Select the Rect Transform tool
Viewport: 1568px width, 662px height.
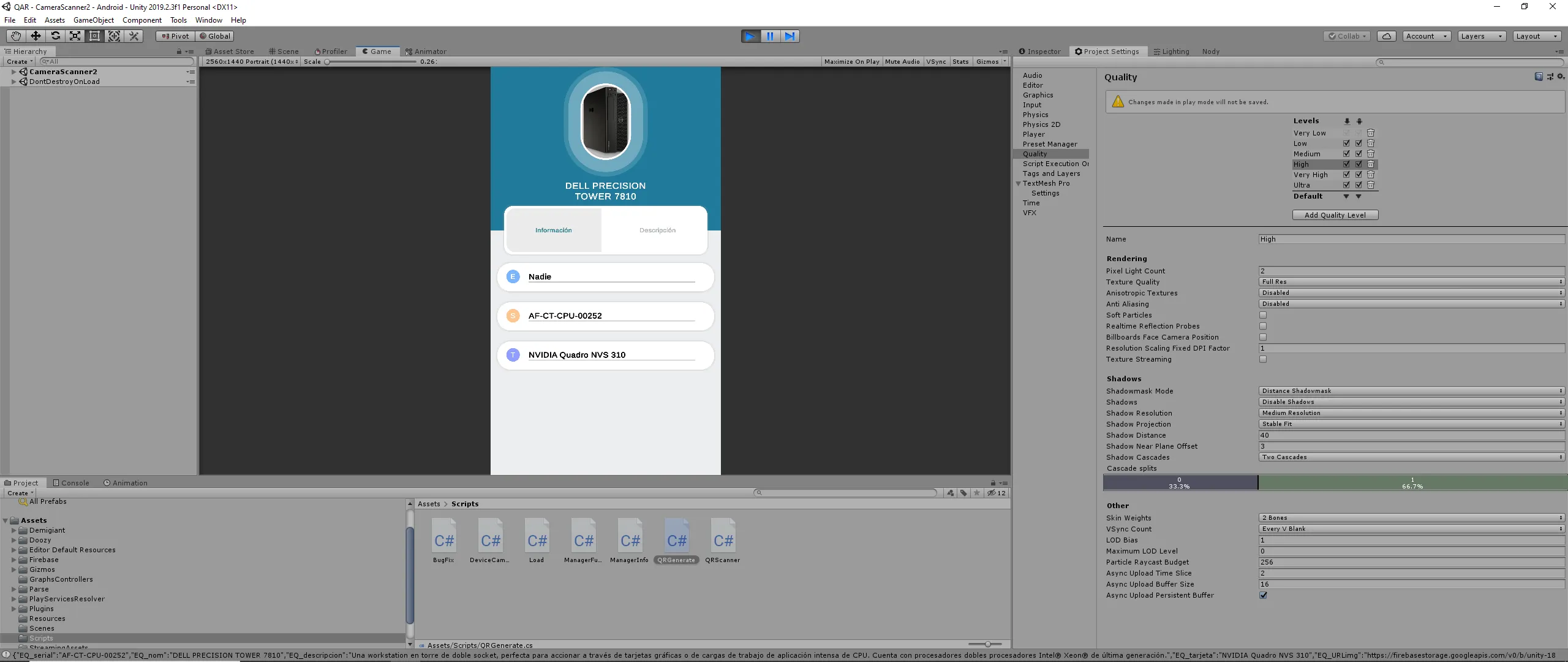tap(94, 36)
